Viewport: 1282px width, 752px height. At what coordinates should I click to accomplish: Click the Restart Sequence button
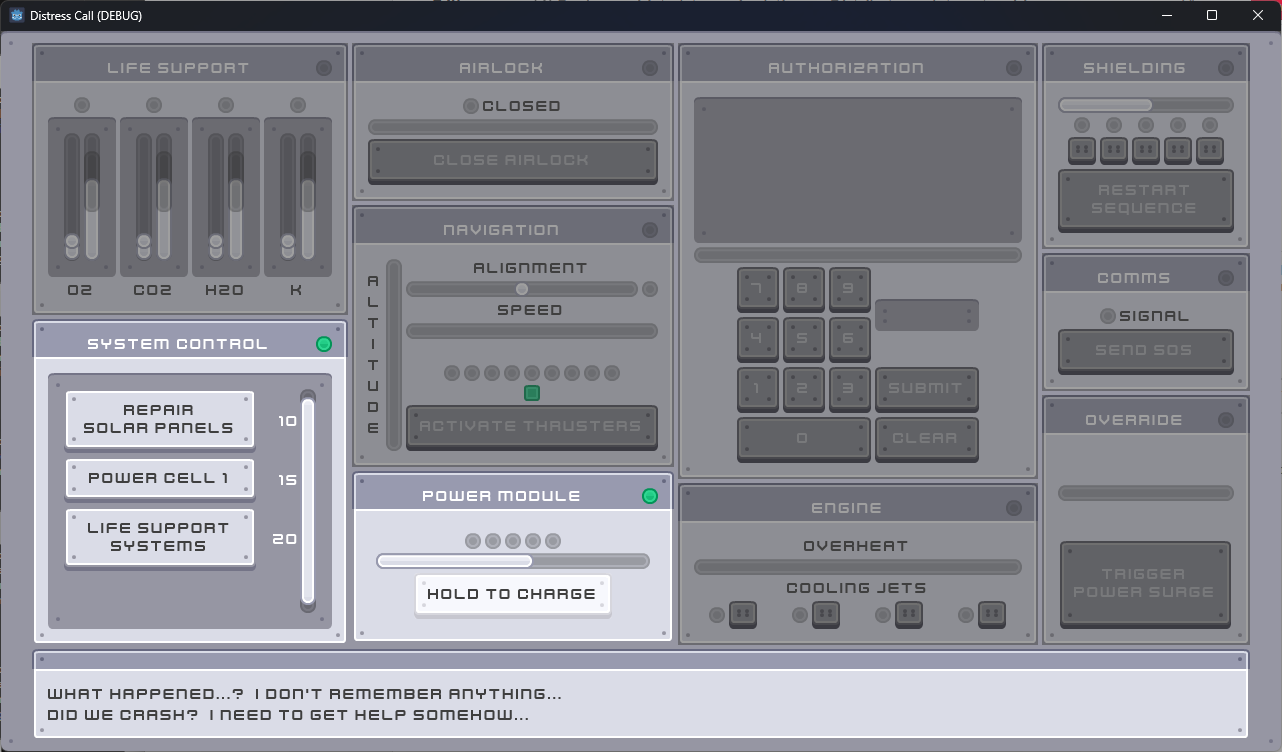pyautogui.click(x=1145, y=199)
